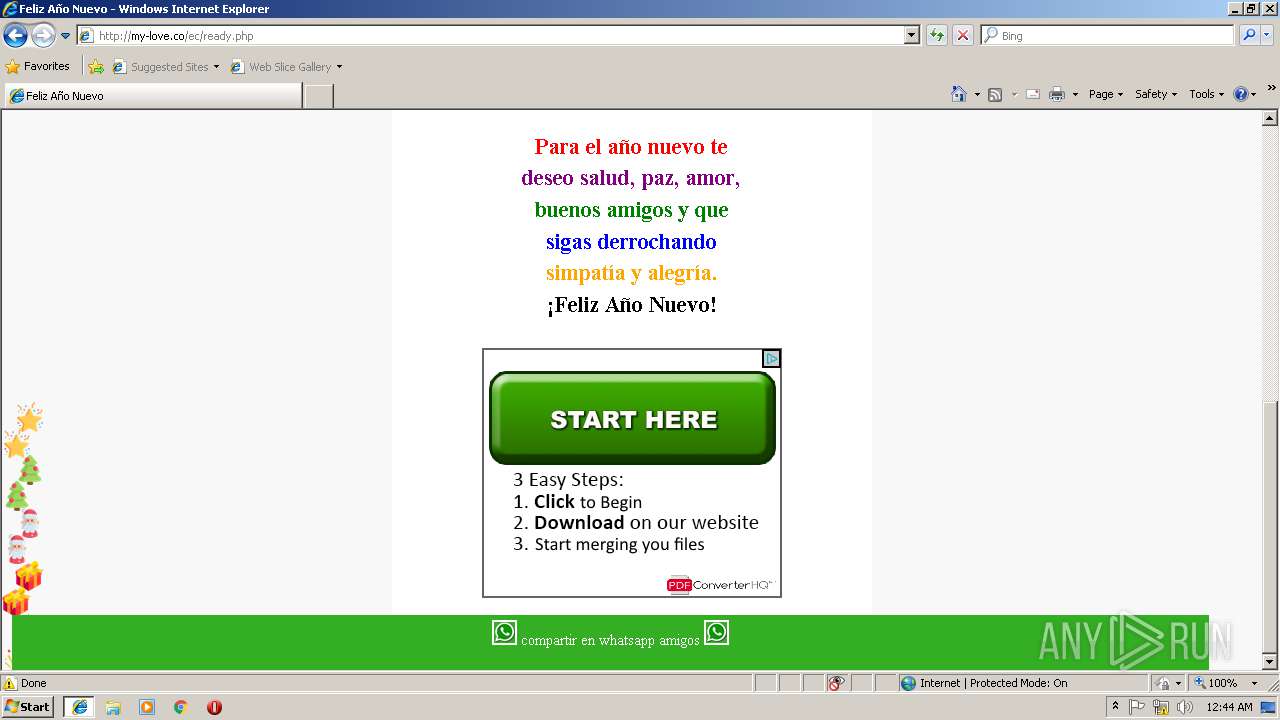Screen dimensions: 1280x720
Task: Open the search provider dropdown arrow
Action: (x=1267, y=35)
